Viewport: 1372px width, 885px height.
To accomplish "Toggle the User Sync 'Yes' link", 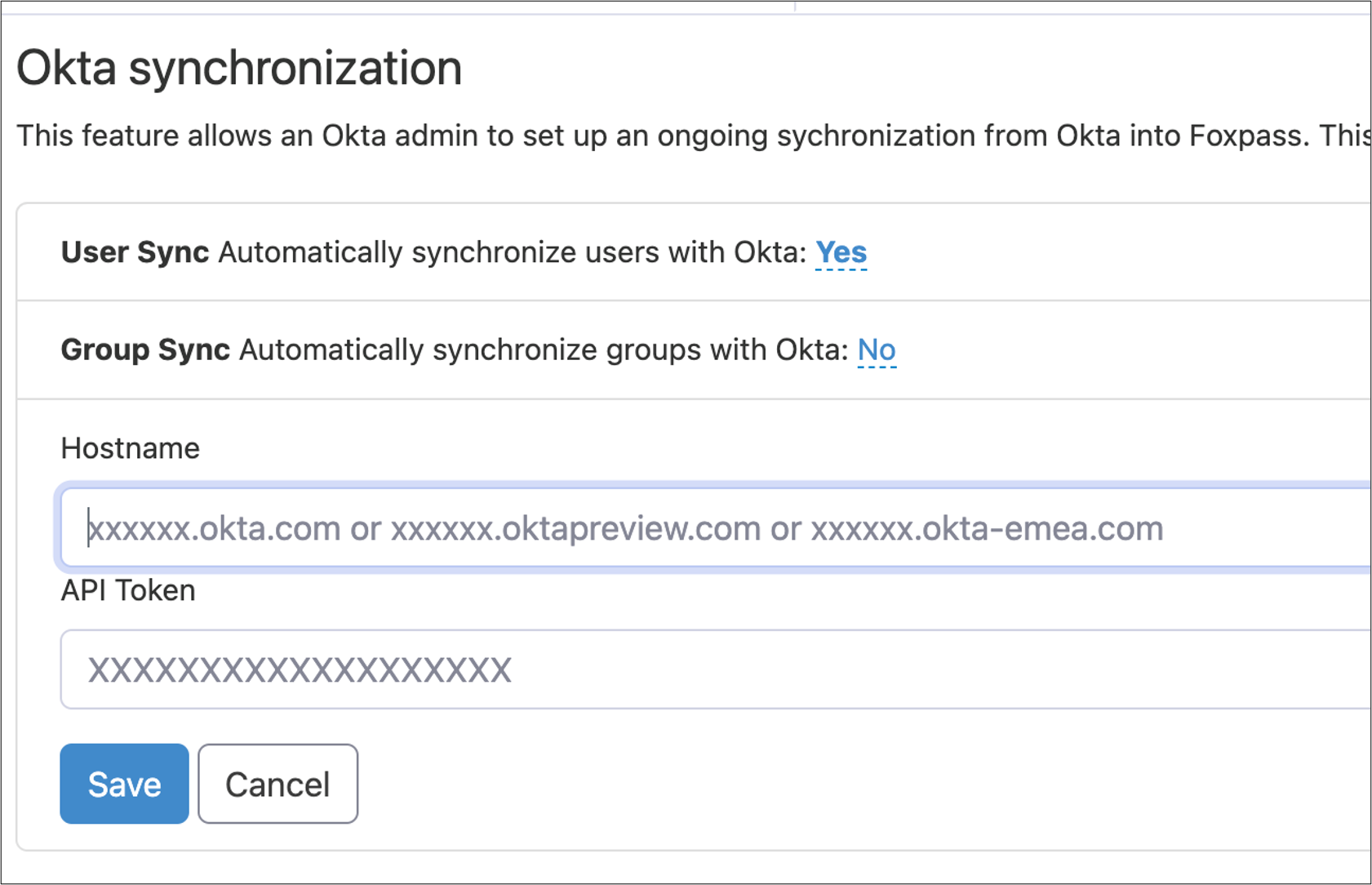I will 841,253.
